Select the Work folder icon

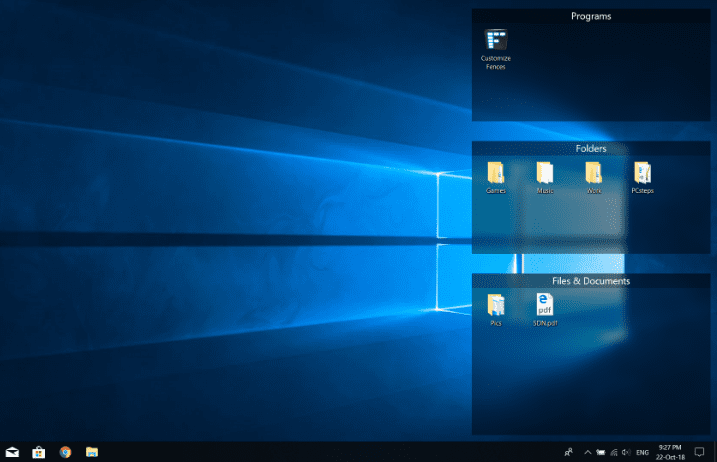point(594,173)
